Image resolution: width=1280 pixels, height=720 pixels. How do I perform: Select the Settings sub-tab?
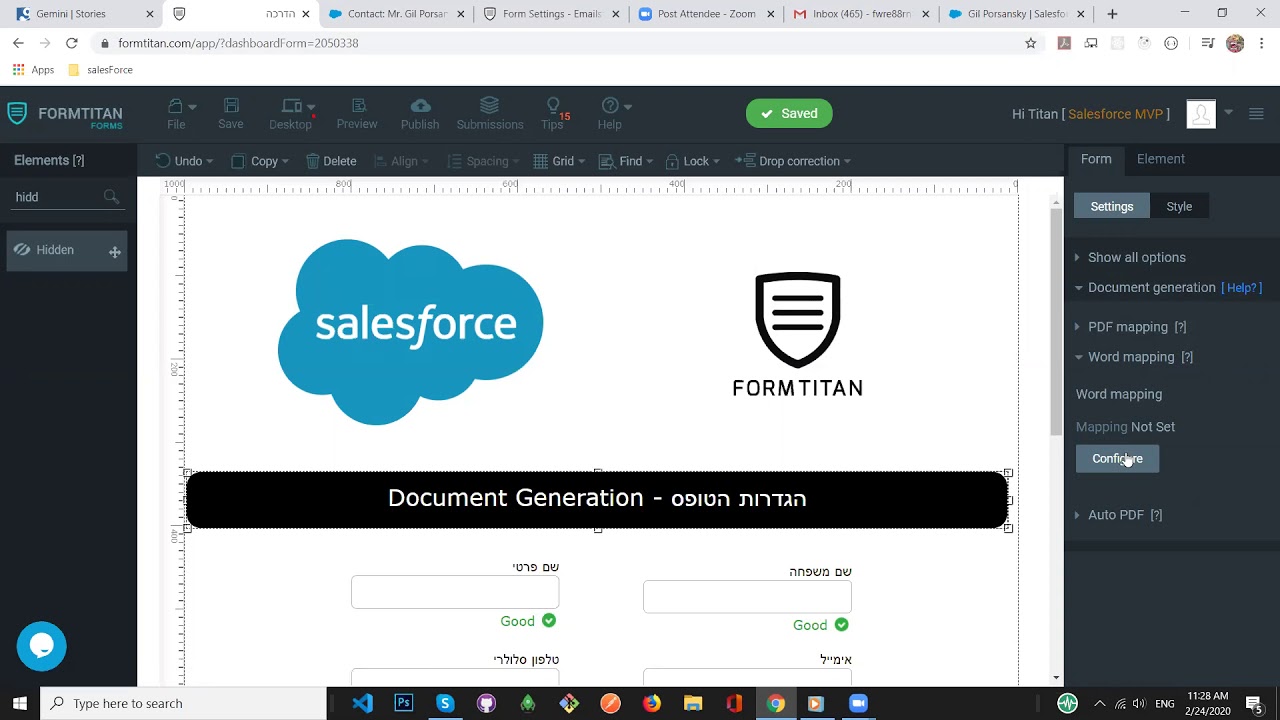(x=1112, y=206)
